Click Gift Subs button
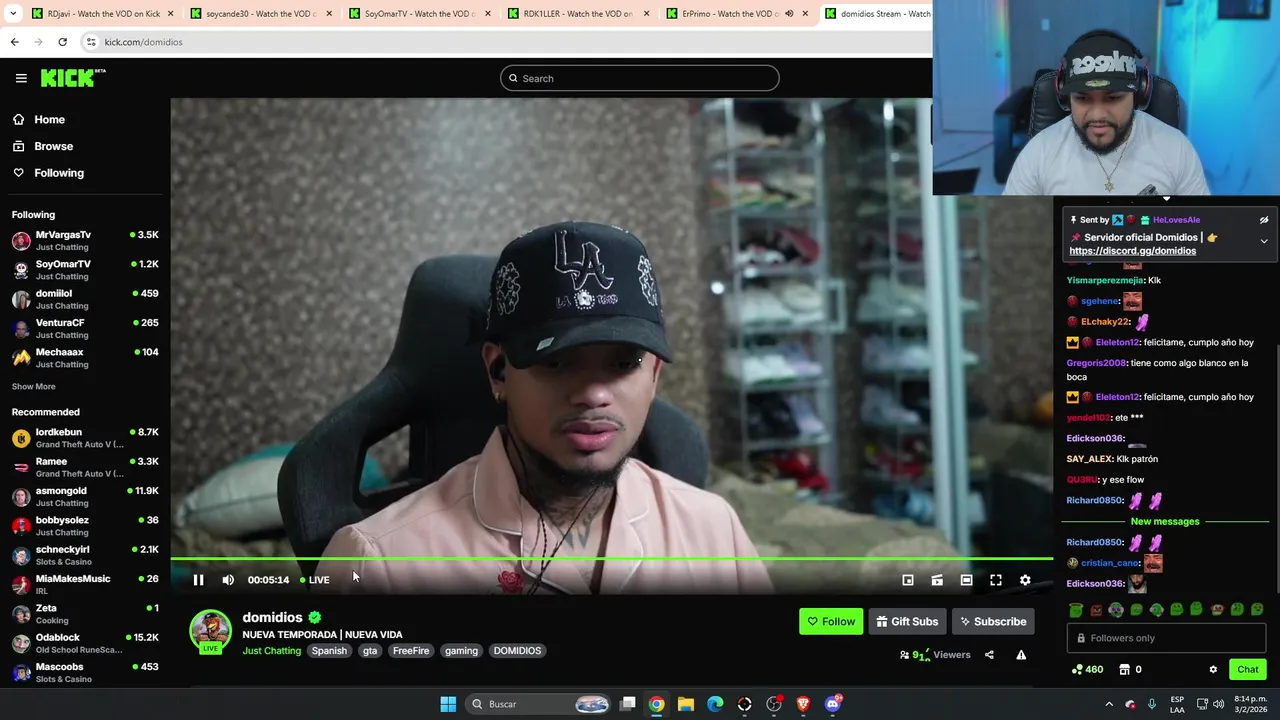Screen dimensions: 1280x720 907,621
